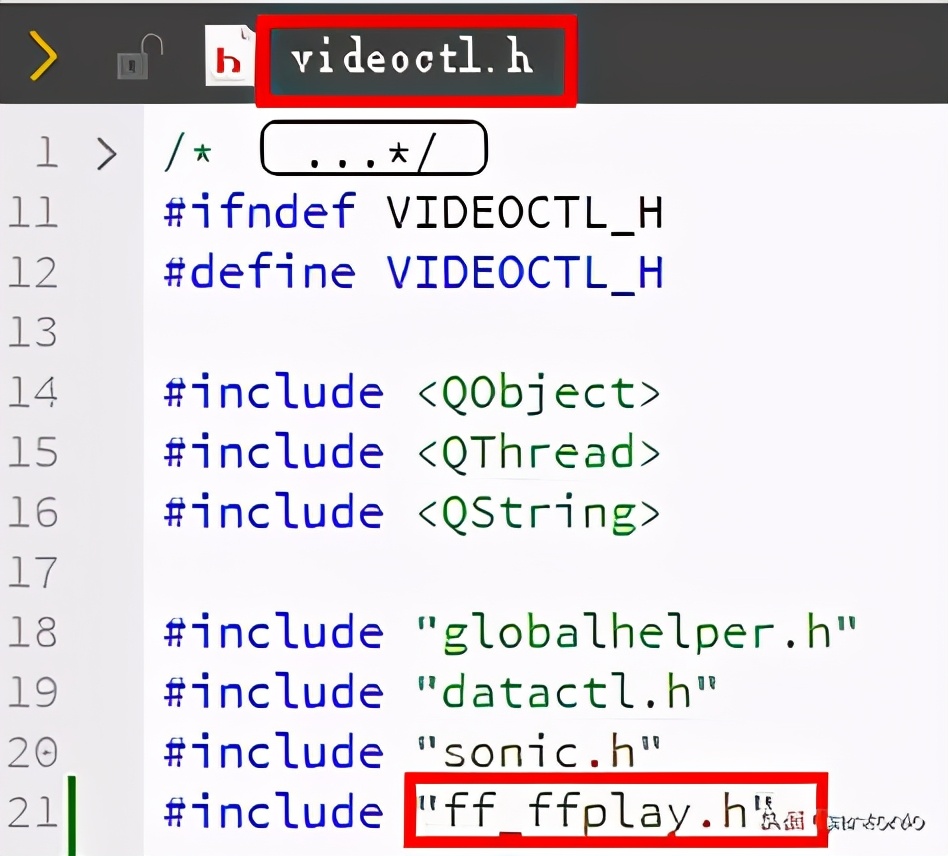Click the yellow forward navigation arrow

[x=43, y=56]
